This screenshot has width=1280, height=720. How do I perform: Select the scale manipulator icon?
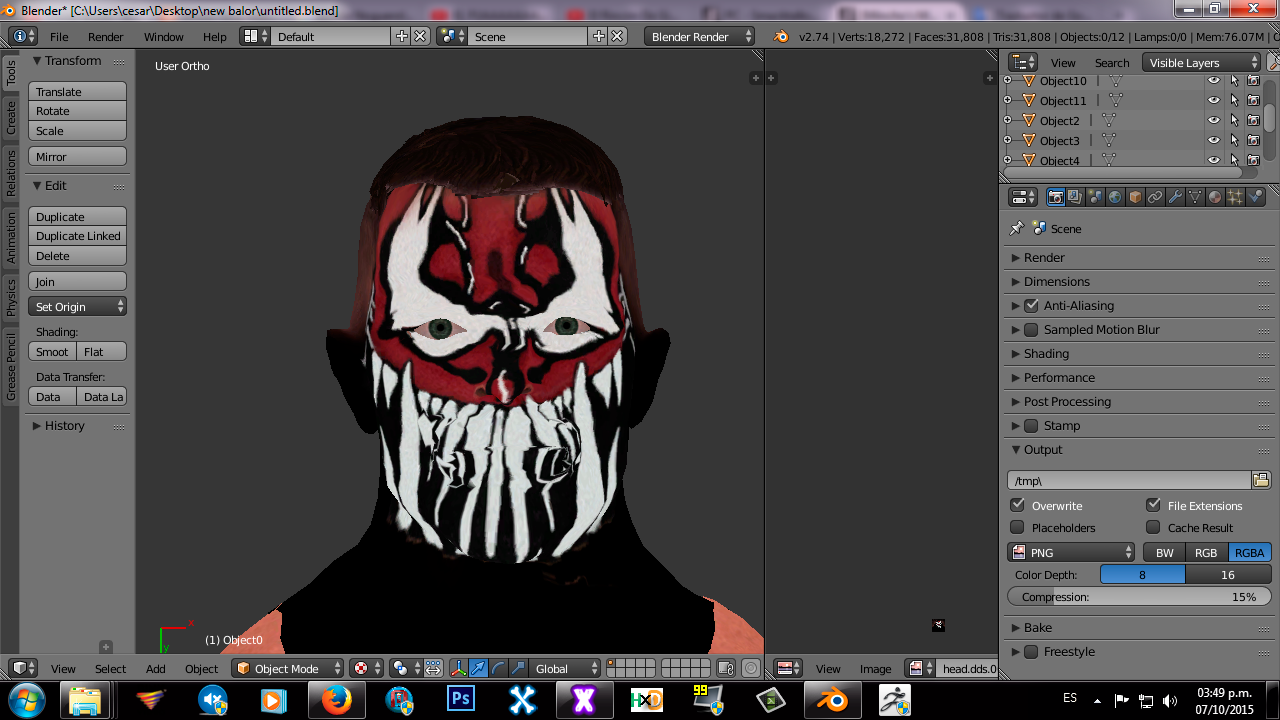pyautogui.click(x=518, y=668)
